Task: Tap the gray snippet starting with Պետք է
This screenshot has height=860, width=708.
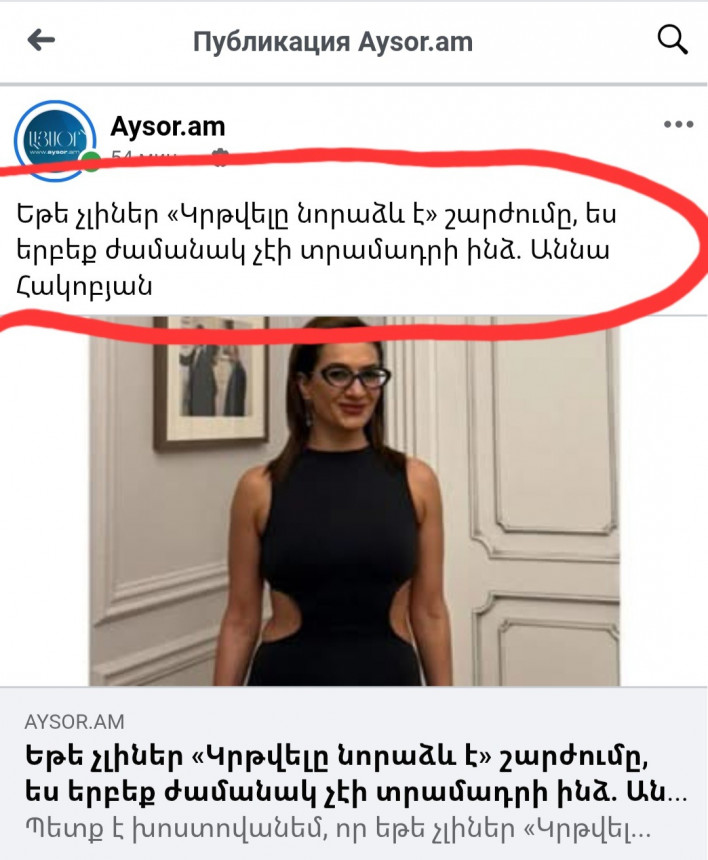Action: click(337, 829)
